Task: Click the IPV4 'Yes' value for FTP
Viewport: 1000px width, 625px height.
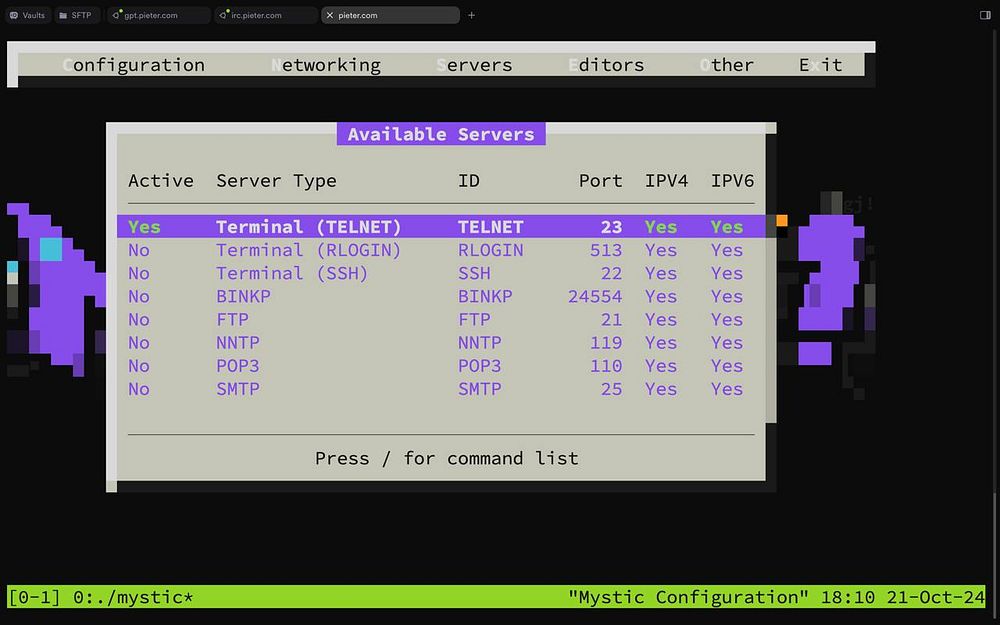Action: [x=661, y=320]
